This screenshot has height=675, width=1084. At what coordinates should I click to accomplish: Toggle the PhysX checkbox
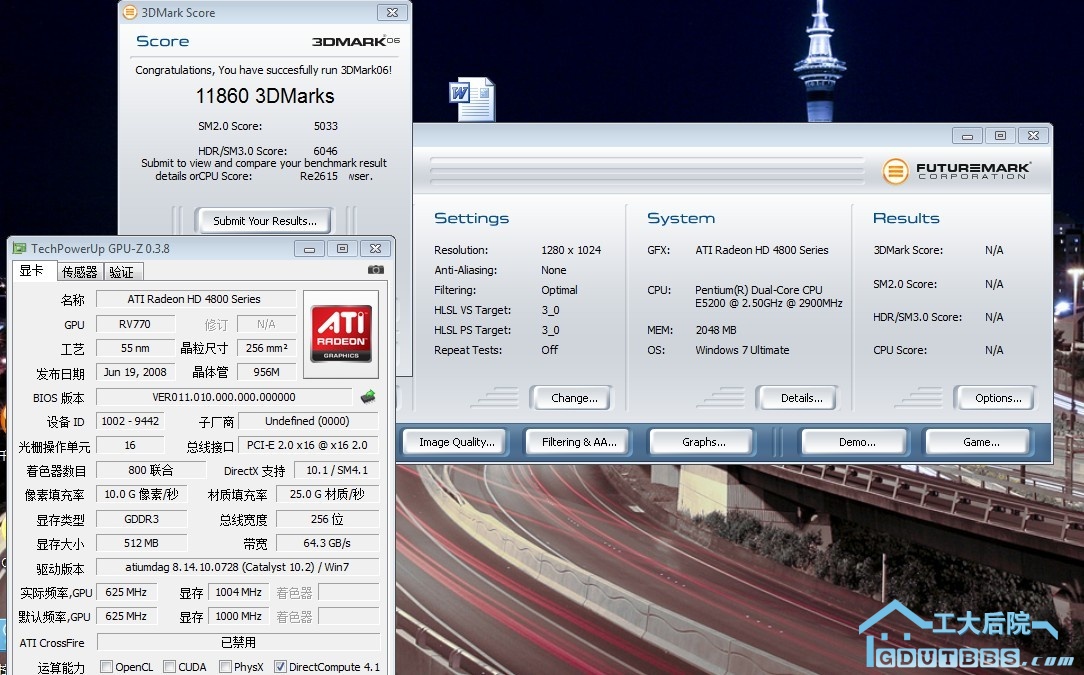click(225, 666)
